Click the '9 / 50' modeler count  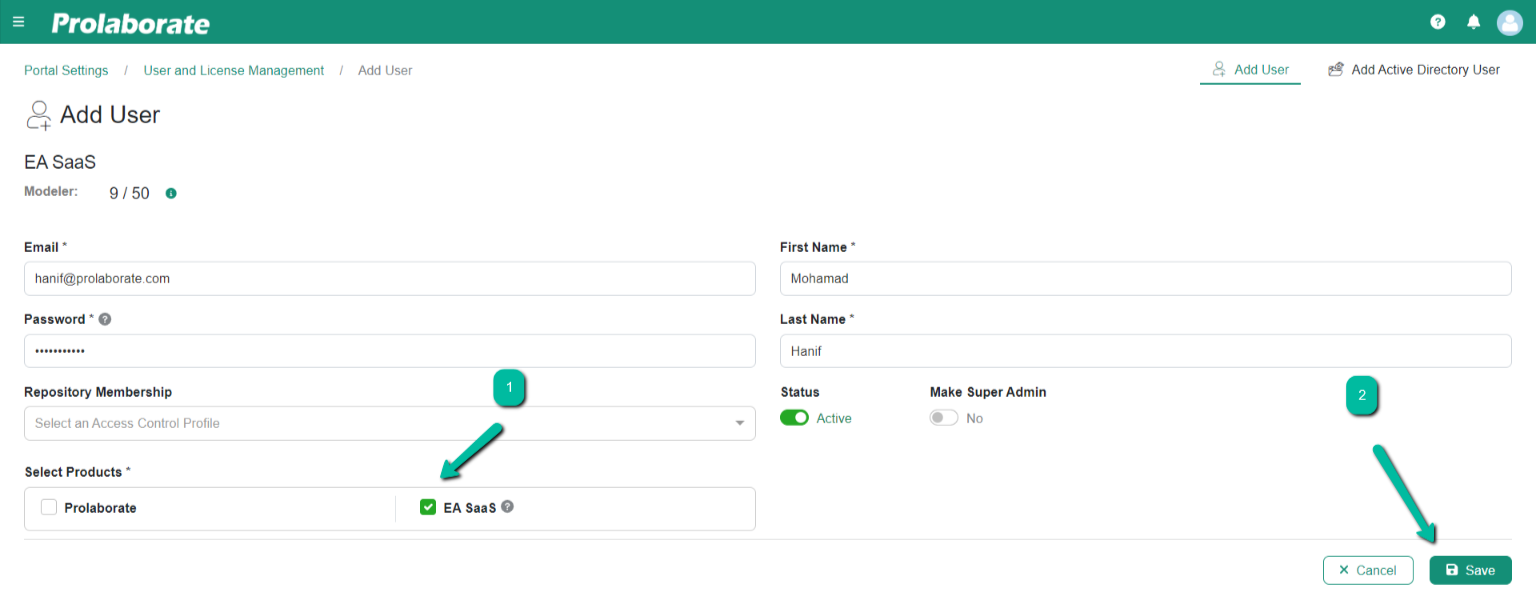pos(129,193)
